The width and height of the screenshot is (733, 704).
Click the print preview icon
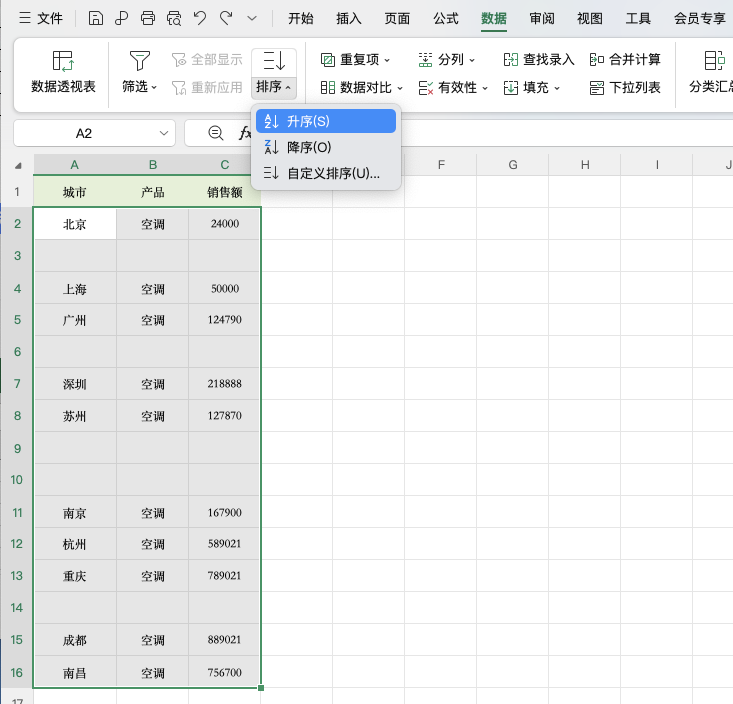174,19
